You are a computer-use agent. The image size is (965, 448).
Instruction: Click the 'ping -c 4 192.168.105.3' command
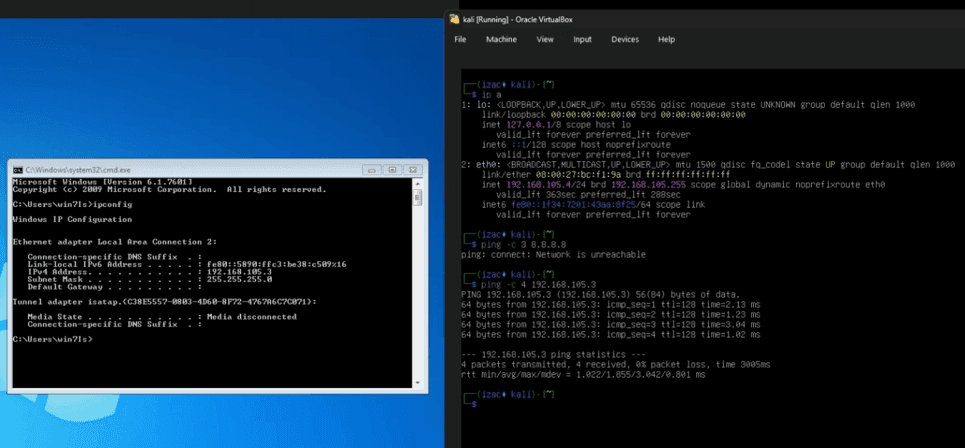[x=539, y=284]
